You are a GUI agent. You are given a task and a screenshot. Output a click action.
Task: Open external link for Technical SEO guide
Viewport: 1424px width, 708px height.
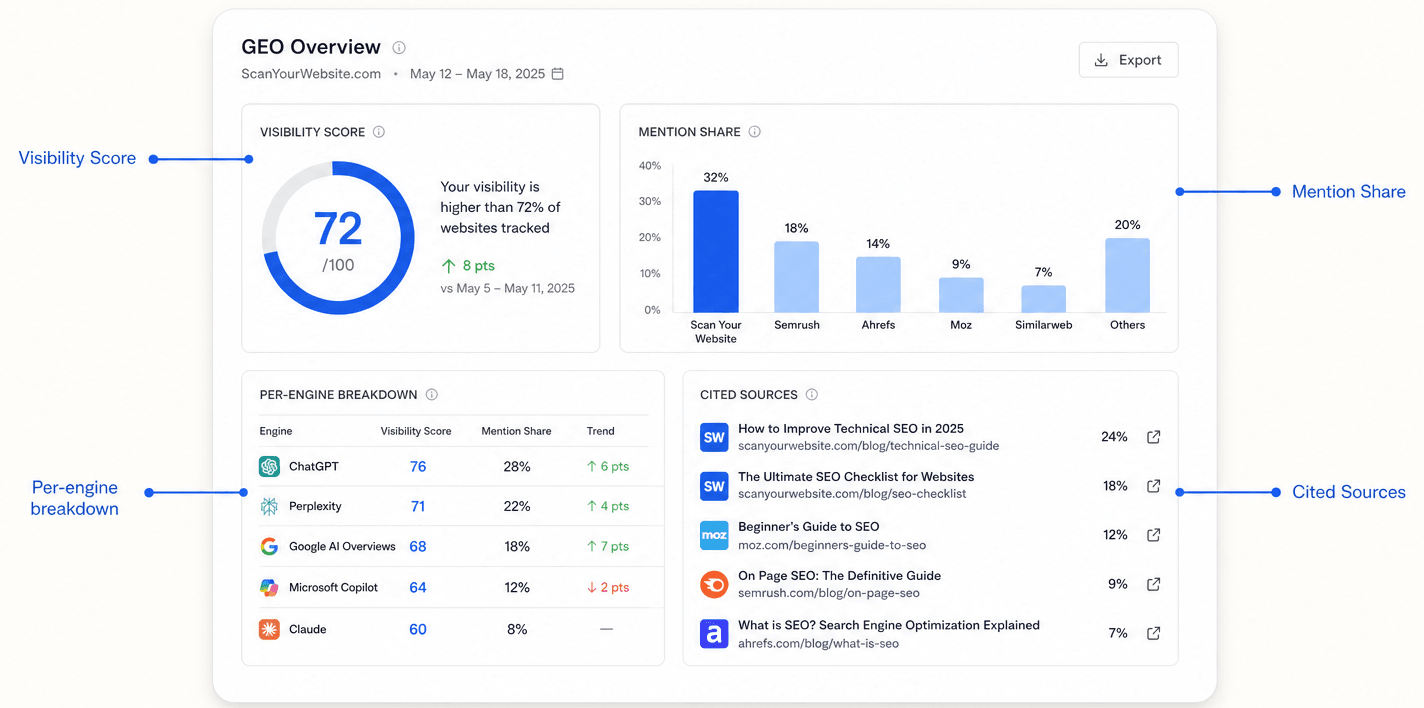1153,437
